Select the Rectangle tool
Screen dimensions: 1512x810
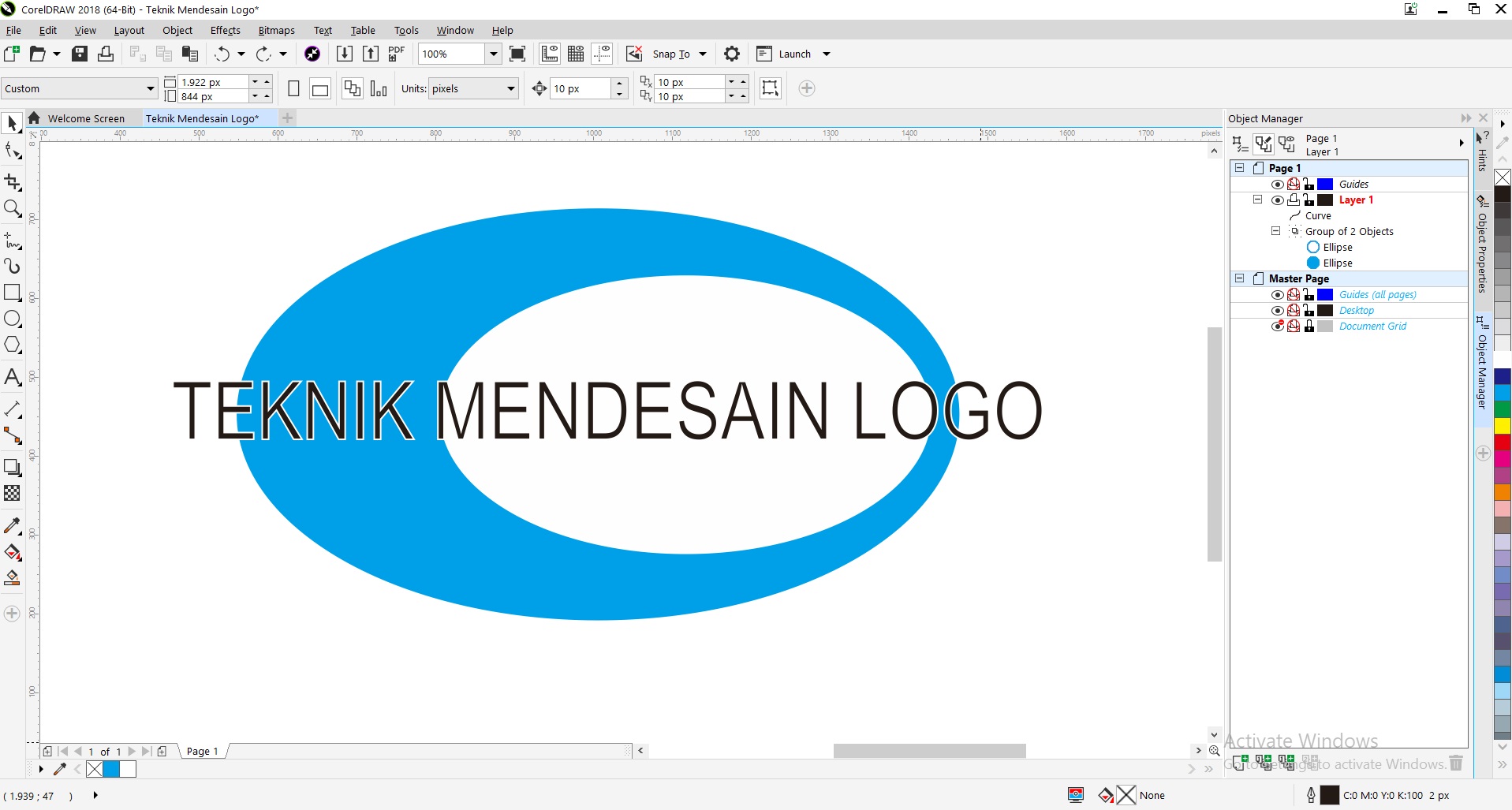click(x=13, y=293)
